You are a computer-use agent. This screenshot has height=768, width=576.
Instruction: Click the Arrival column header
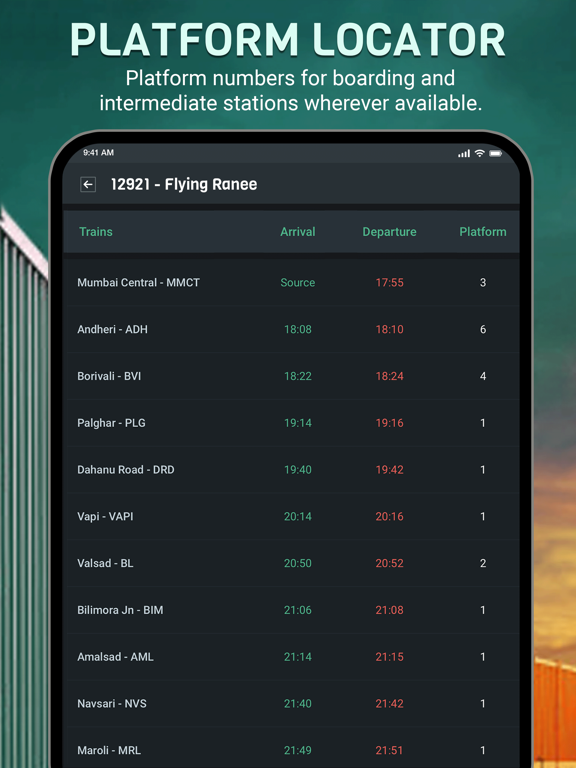(298, 232)
